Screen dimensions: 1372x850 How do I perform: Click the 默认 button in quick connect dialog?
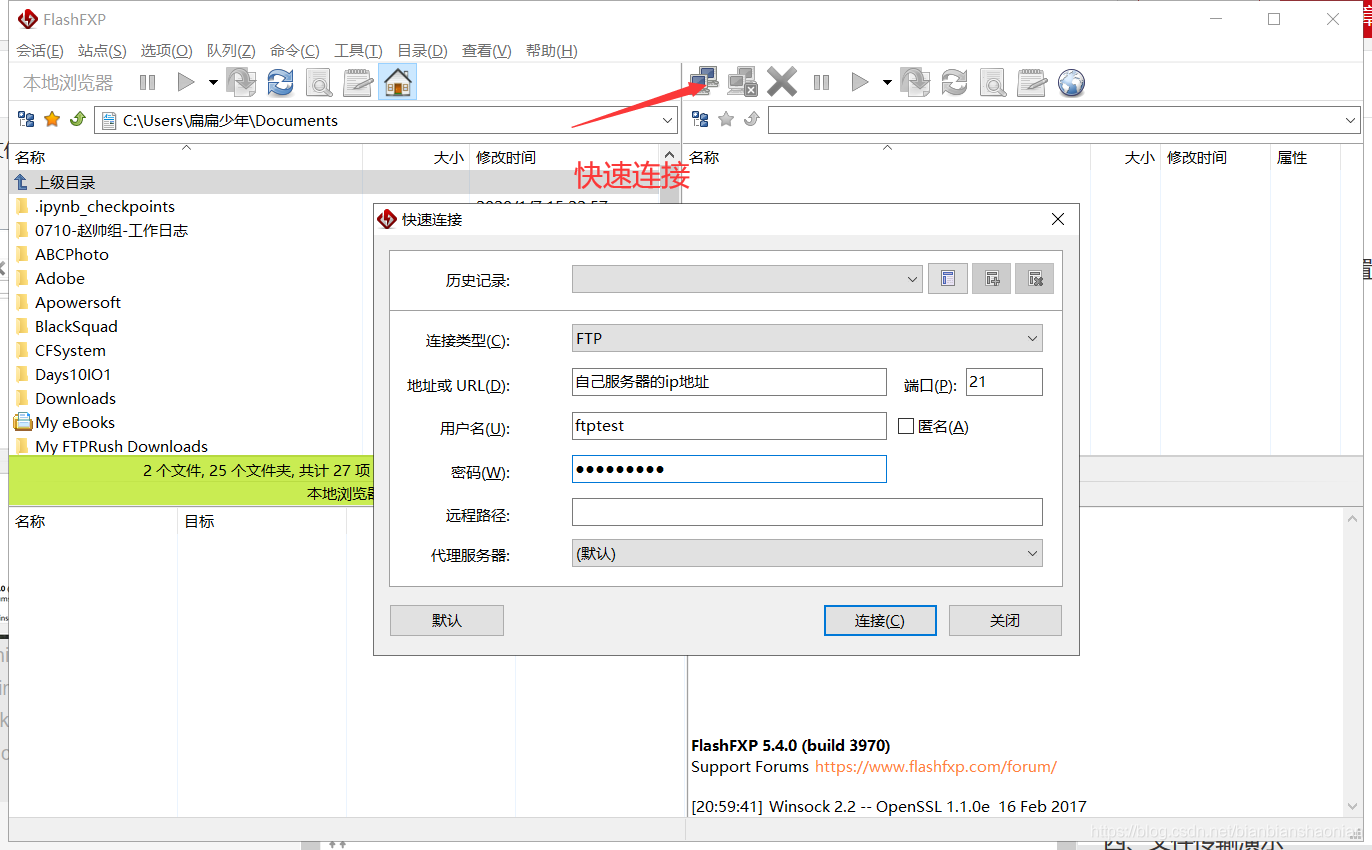[x=447, y=620]
